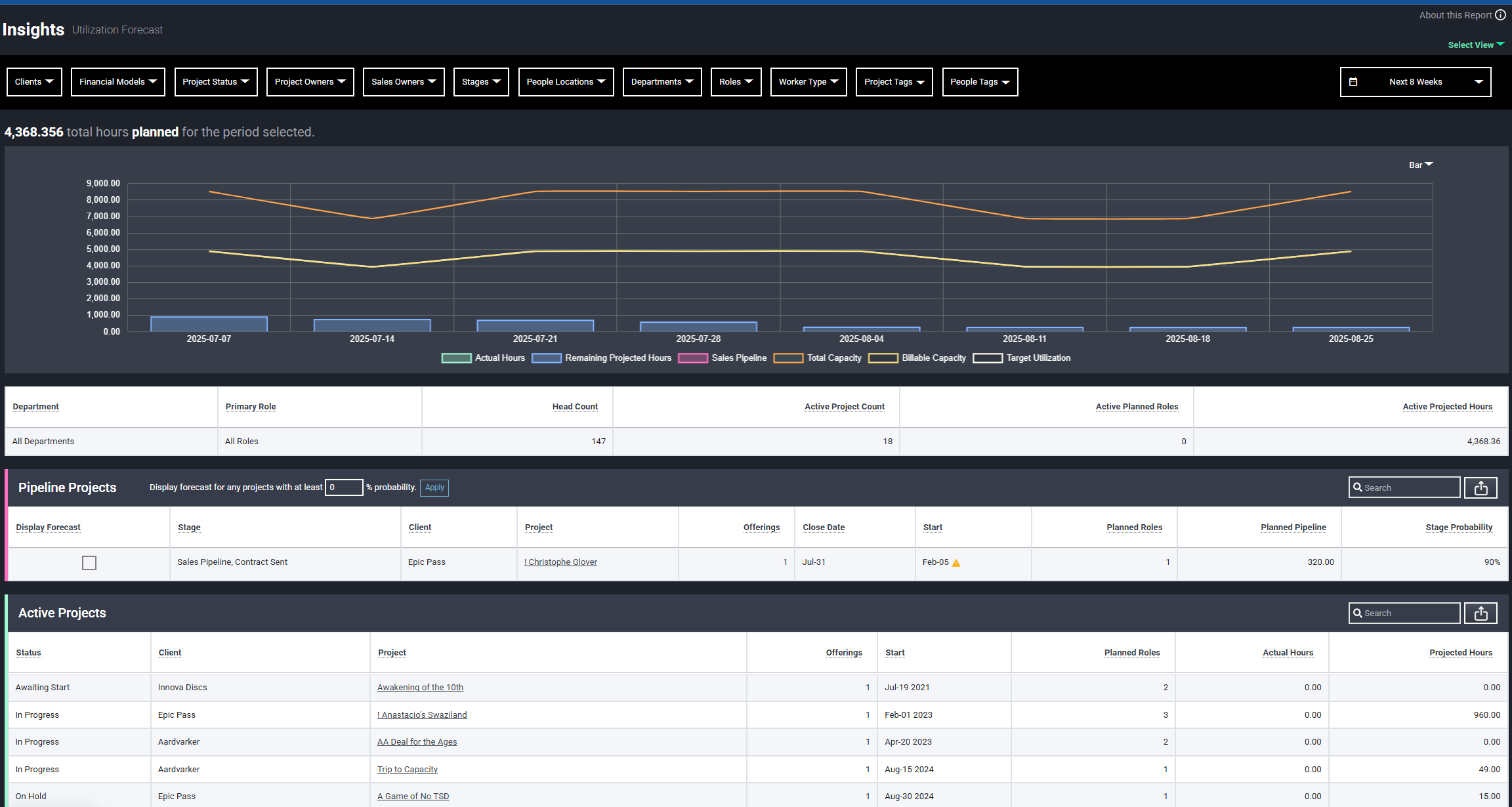1512x807 pixels.
Task: Enable the Display Forecast checkbox for Epic Pass
Action: tap(89, 563)
